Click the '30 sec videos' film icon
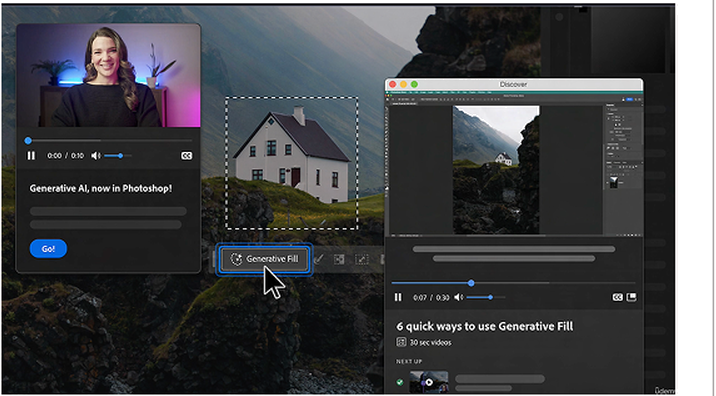This screenshot has height=396, width=716. click(x=401, y=342)
